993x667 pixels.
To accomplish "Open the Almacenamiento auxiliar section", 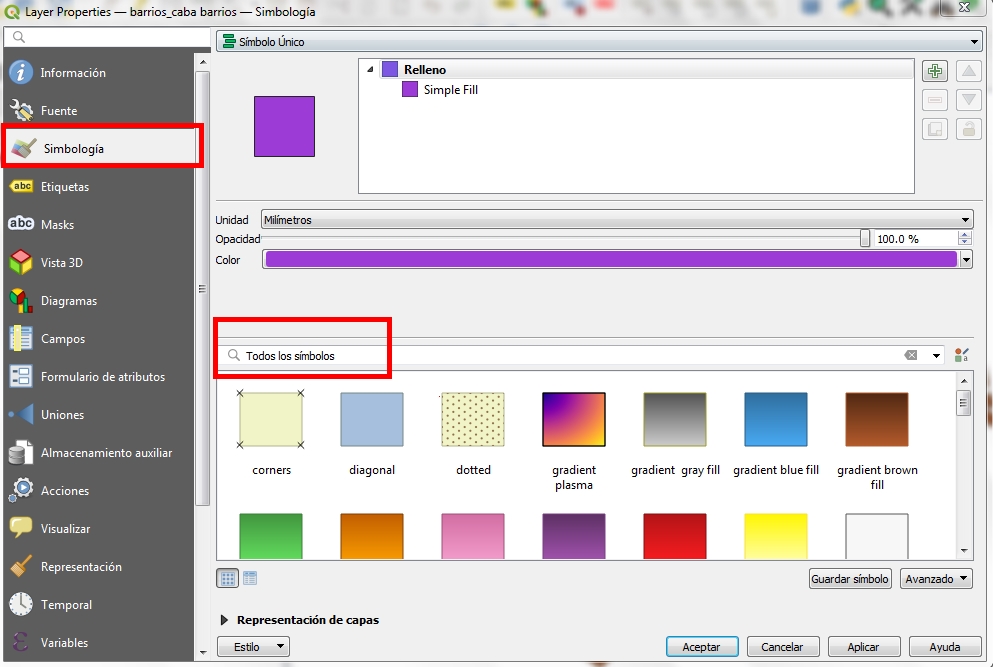I will coord(98,453).
